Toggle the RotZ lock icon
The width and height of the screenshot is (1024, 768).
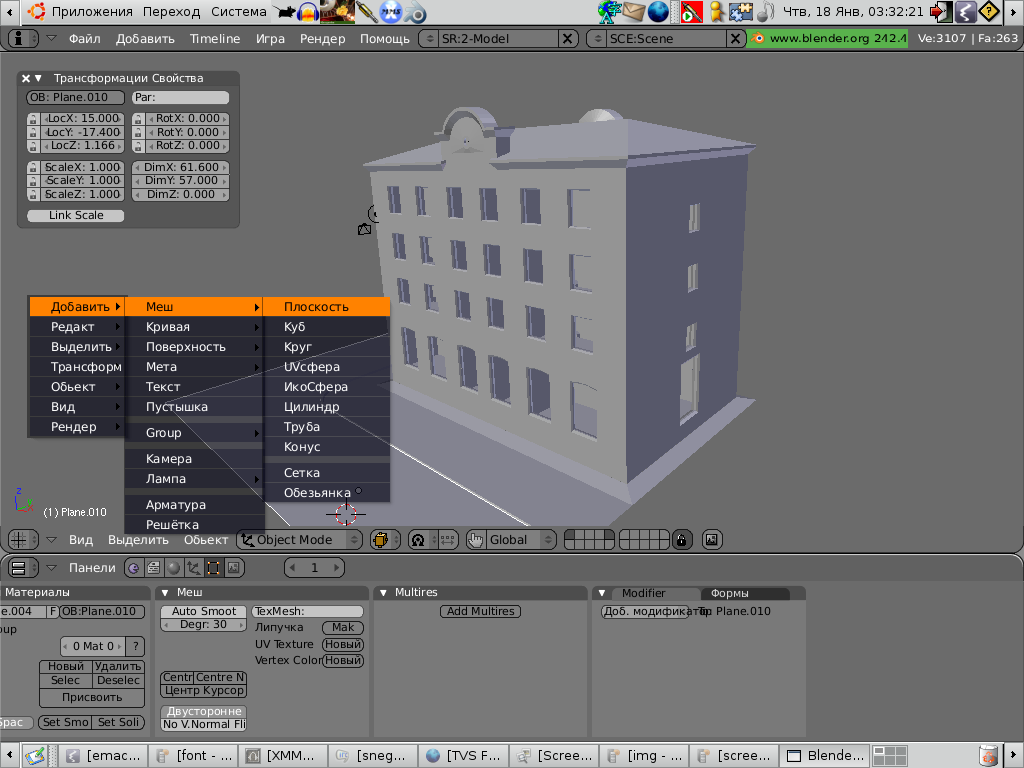[x=139, y=146]
